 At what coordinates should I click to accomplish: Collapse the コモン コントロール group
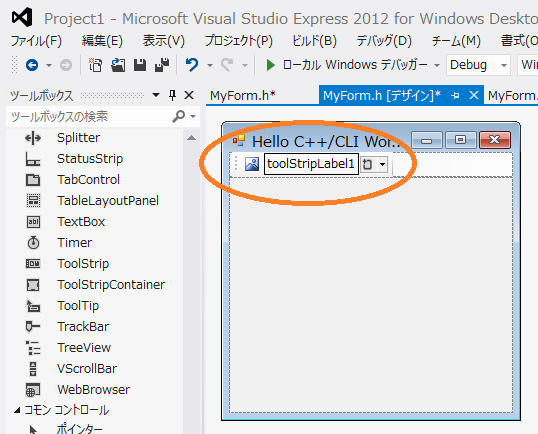[x=17, y=410]
